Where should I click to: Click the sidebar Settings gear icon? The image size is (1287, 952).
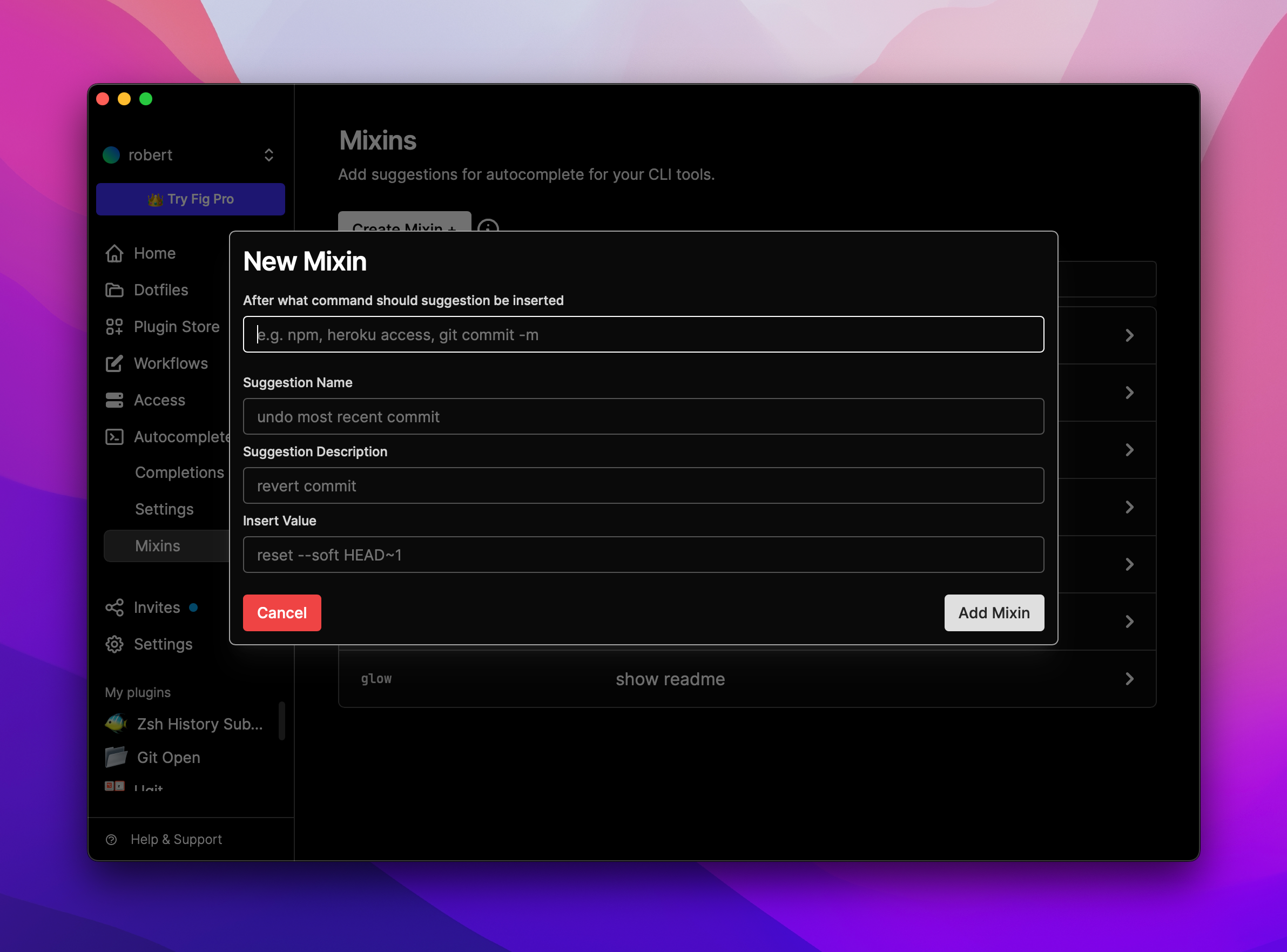114,644
